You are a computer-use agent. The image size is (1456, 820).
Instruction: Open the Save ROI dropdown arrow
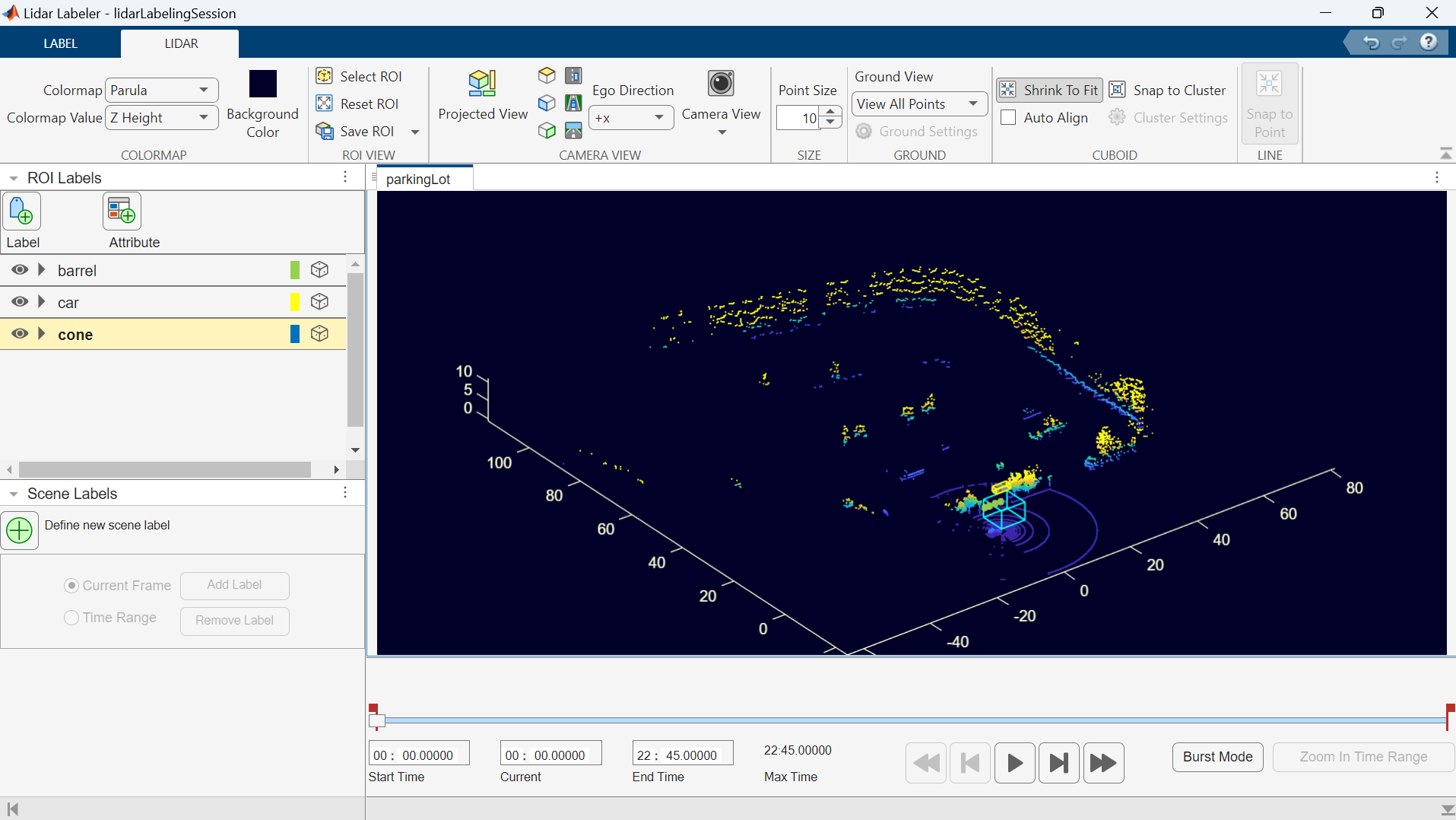[415, 132]
